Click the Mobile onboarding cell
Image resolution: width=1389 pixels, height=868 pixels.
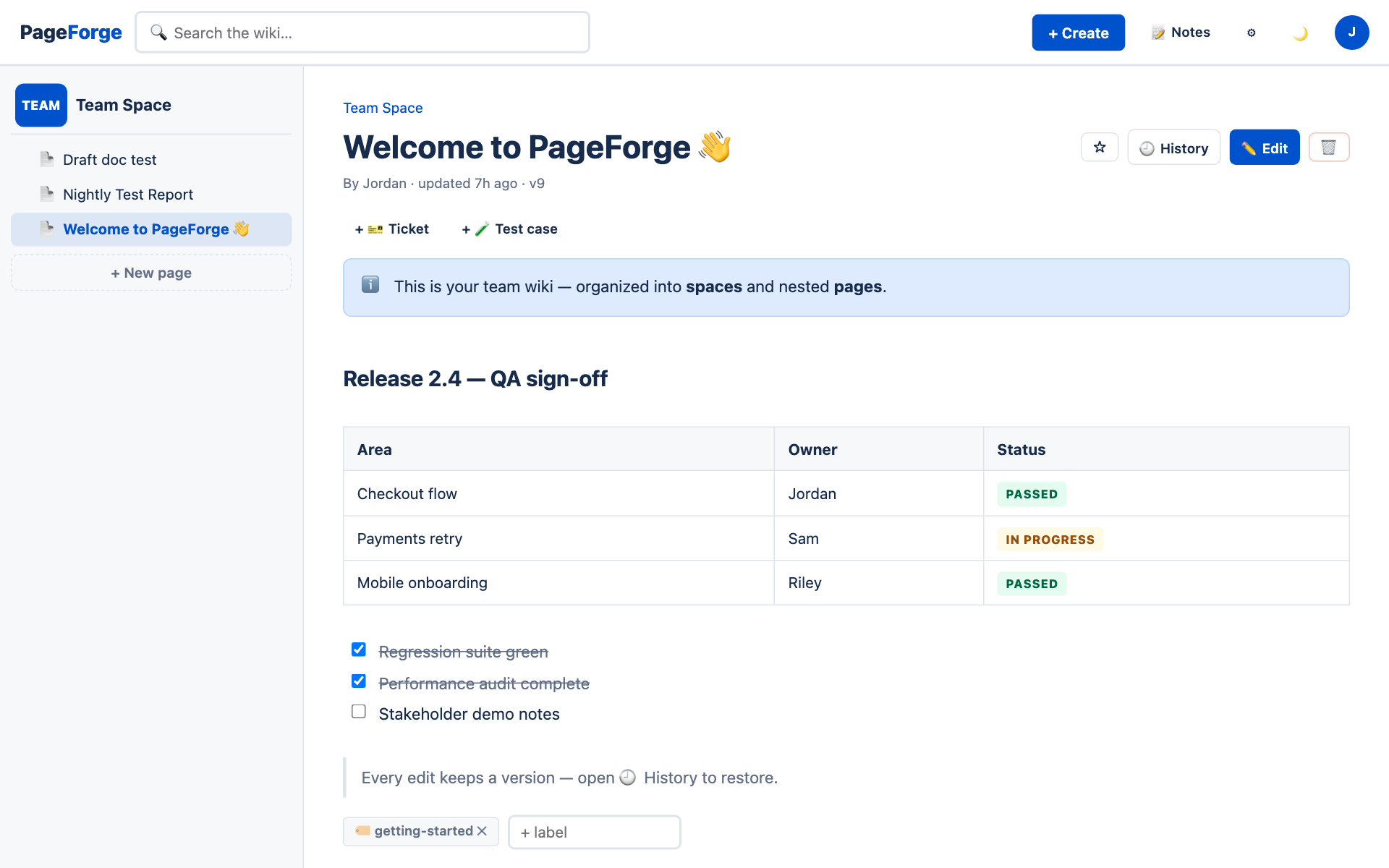[x=558, y=583]
